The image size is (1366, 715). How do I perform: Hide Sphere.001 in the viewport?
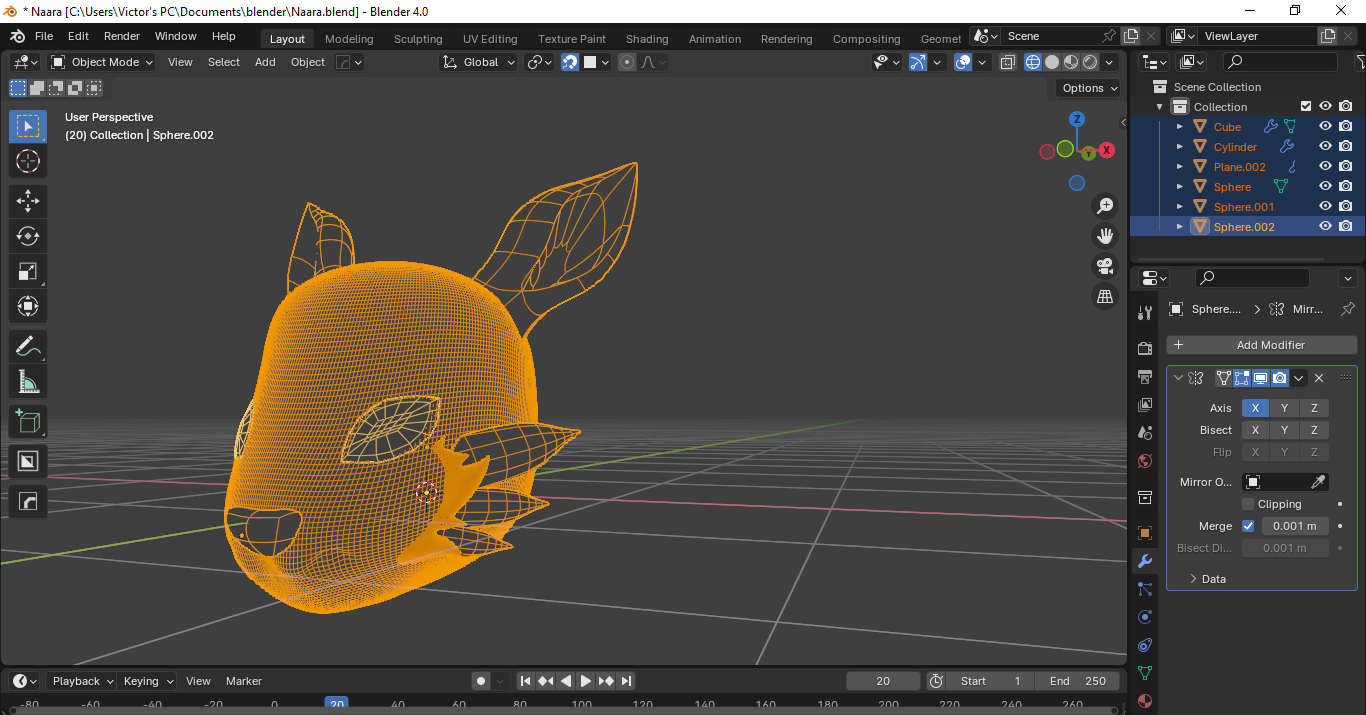(x=1325, y=207)
